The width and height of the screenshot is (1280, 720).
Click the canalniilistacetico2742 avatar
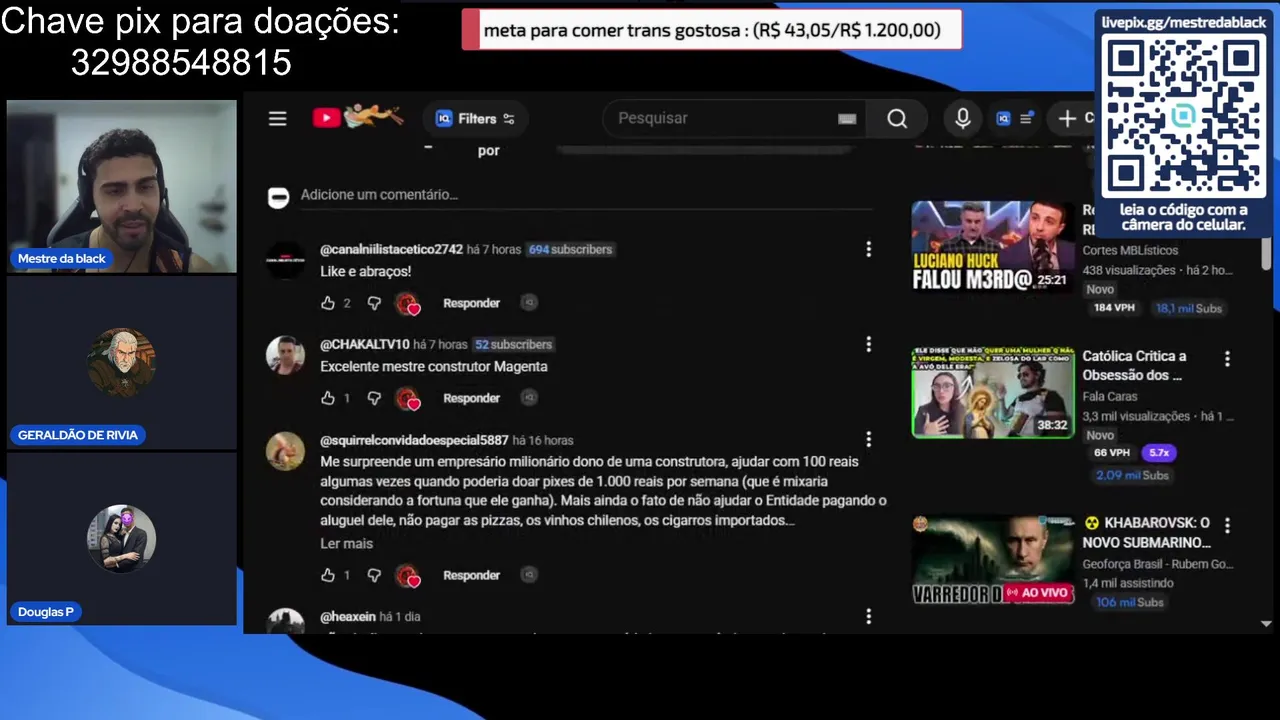[286, 260]
